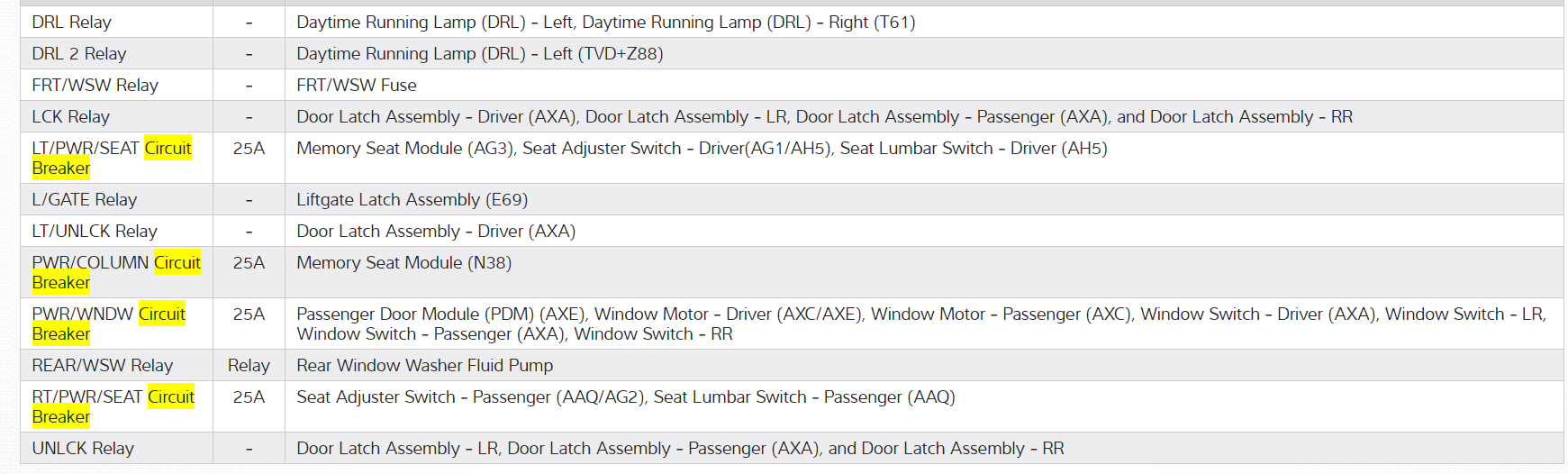The width and height of the screenshot is (1568, 474).
Task: Select the "RT/PWR/SEAT" label text
Action: [87, 397]
